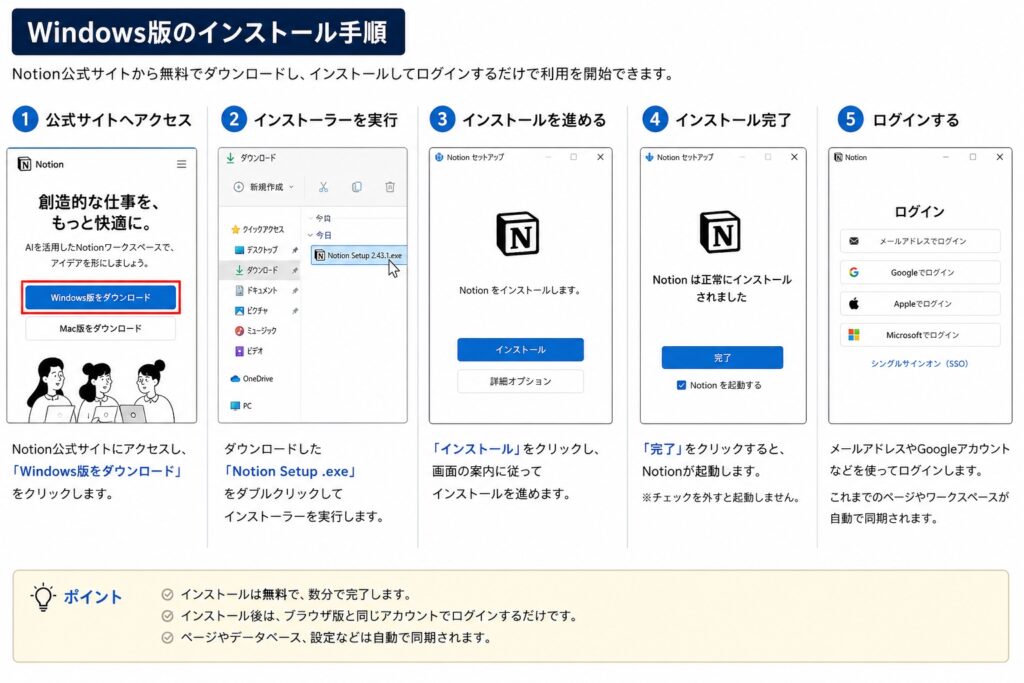The image size is (1024, 683).
Task: Click the Microsoft four-color logo icon
Action: [854, 335]
